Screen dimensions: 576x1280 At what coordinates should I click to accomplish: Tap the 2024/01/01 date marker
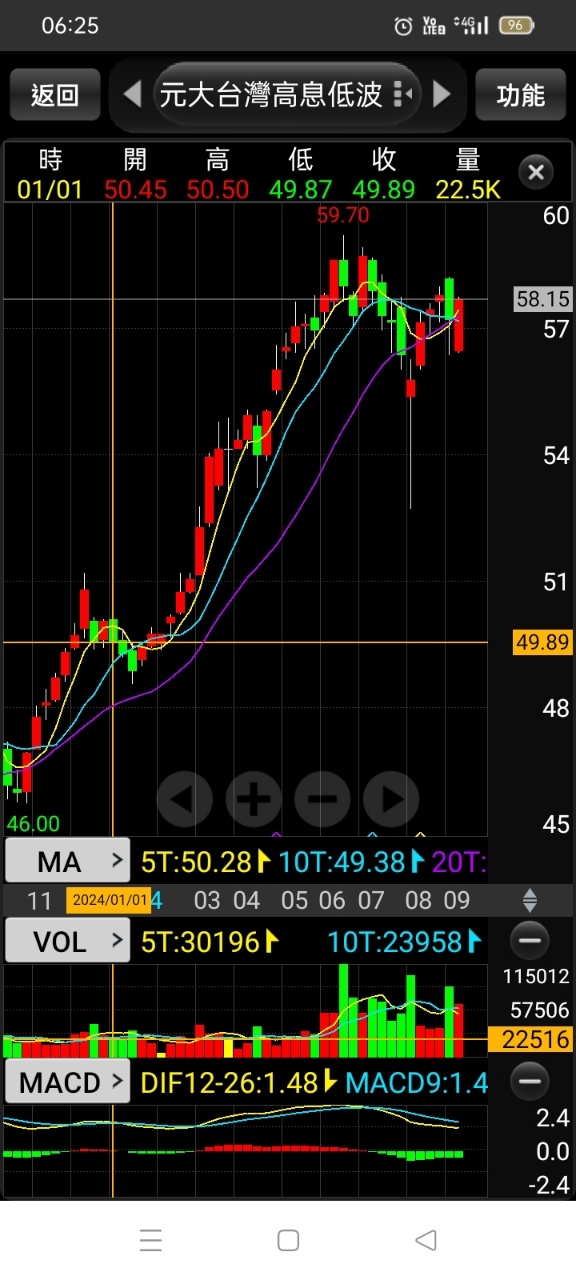(109, 900)
